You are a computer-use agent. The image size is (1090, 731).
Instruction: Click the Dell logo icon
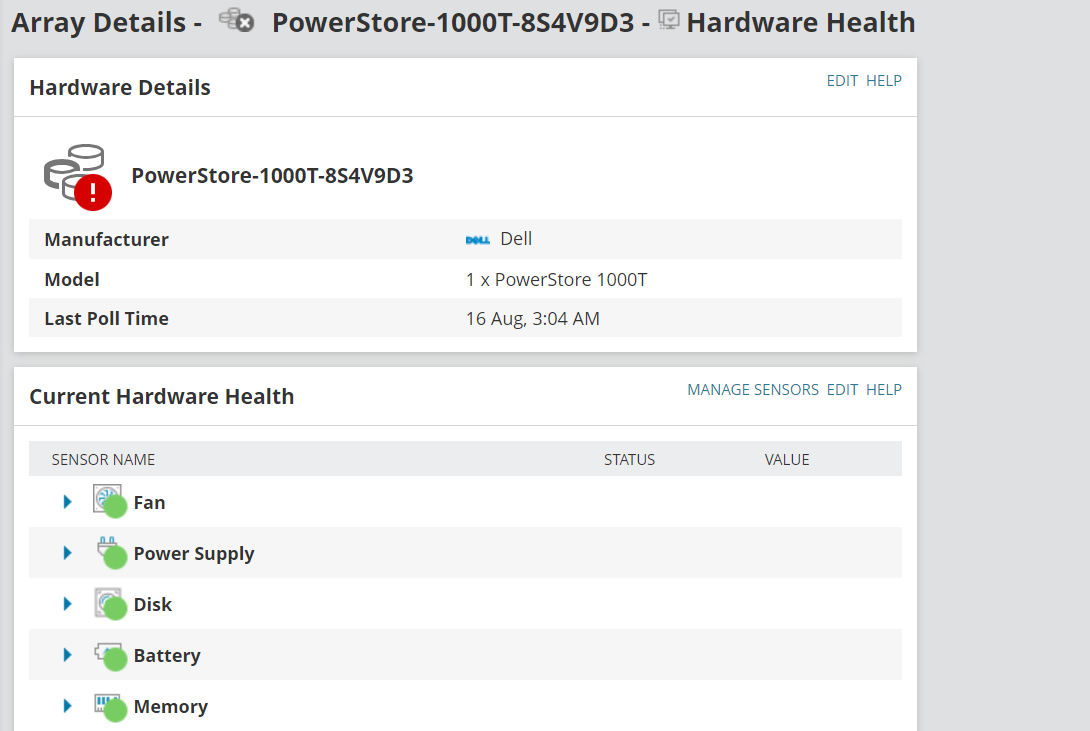[478, 240]
